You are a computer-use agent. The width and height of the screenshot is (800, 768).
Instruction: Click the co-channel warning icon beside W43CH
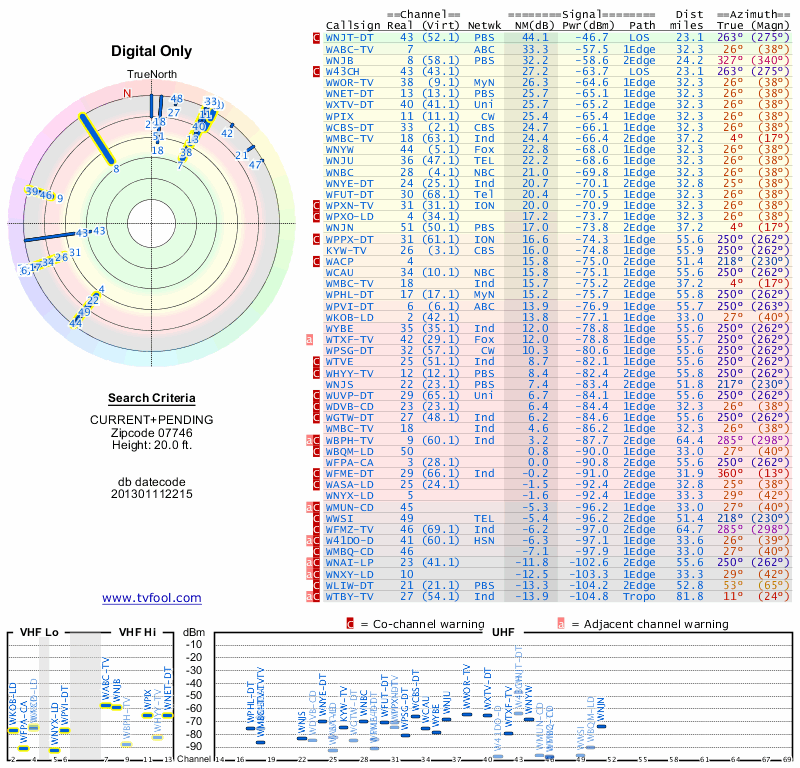pyautogui.click(x=316, y=71)
